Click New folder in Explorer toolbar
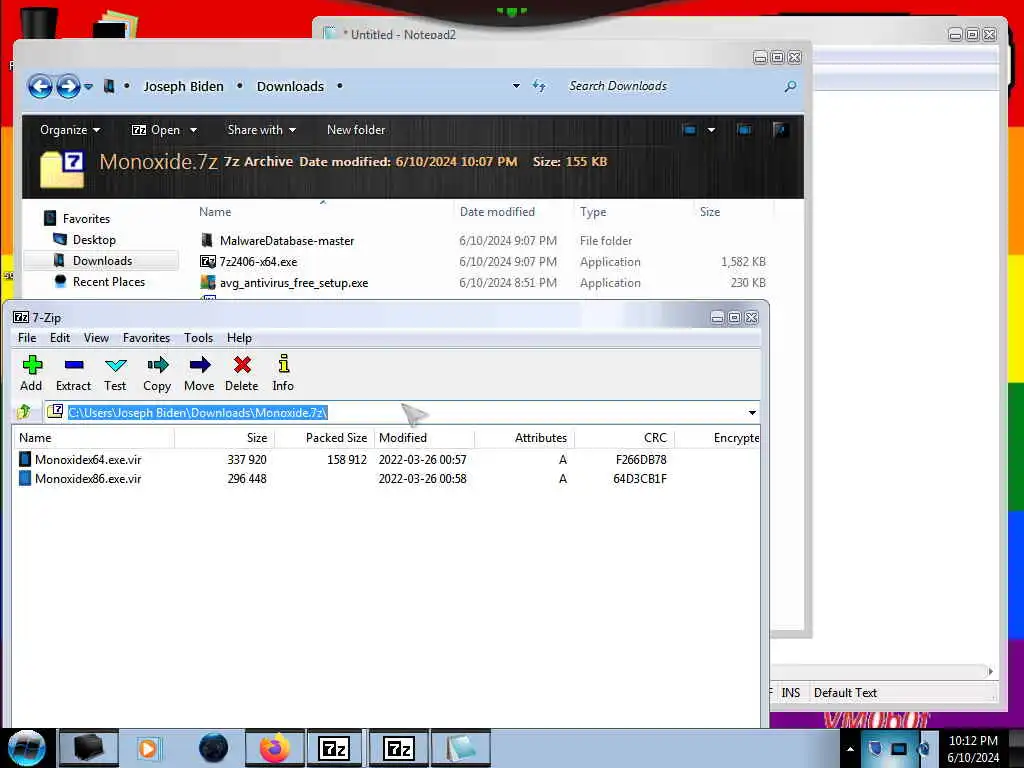This screenshot has width=1024, height=768. (356, 130)
